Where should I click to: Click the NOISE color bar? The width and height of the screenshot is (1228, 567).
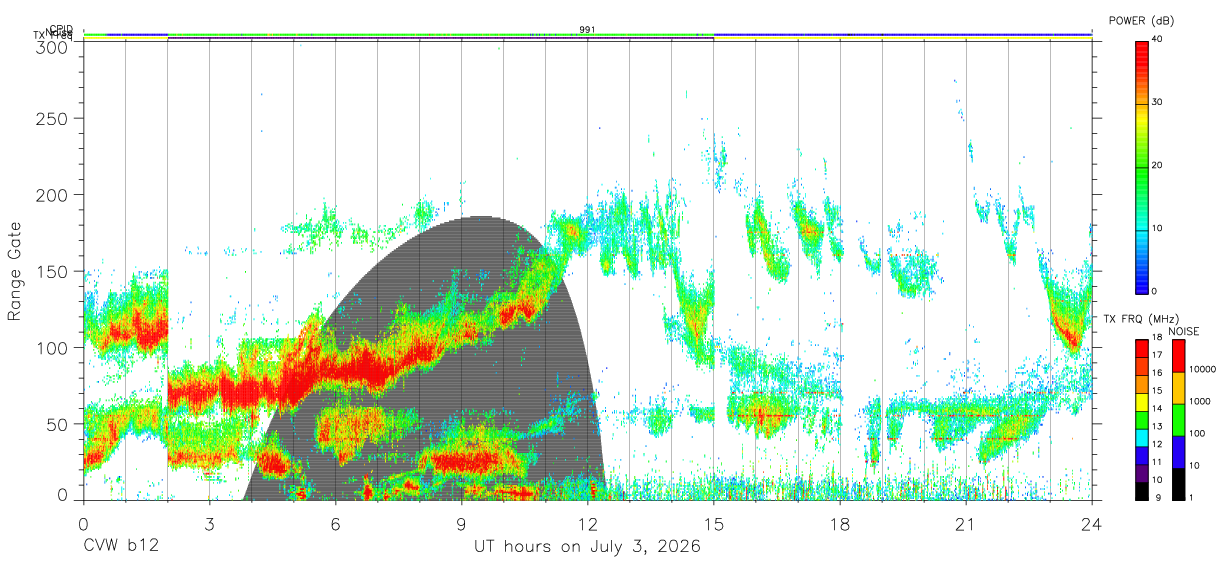(x=1178, y=419)
